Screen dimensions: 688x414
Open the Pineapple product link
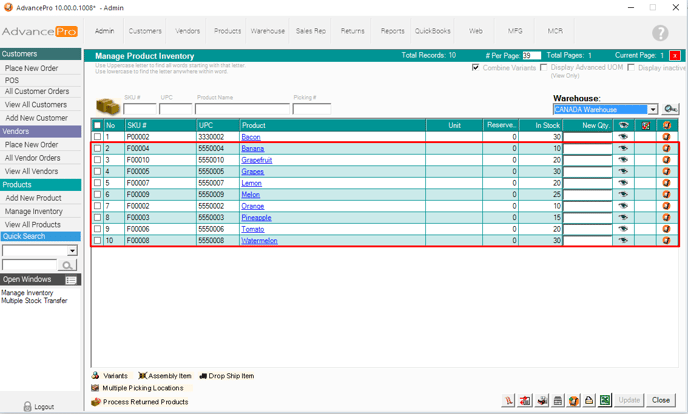click(256, 217)
